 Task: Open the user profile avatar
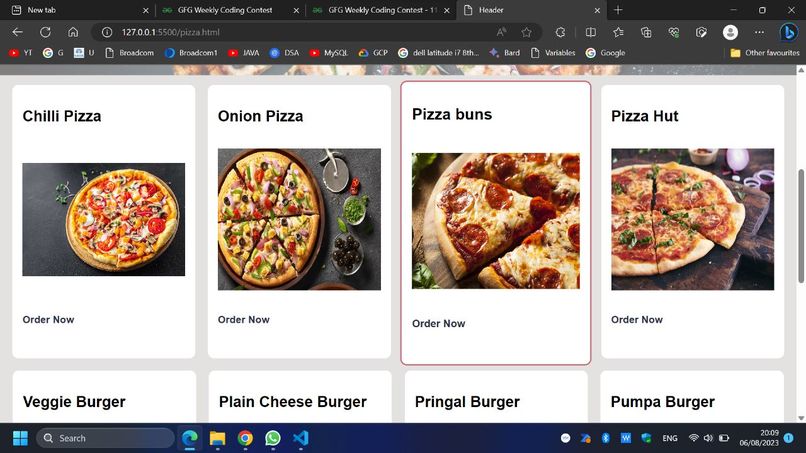(730, 32)
